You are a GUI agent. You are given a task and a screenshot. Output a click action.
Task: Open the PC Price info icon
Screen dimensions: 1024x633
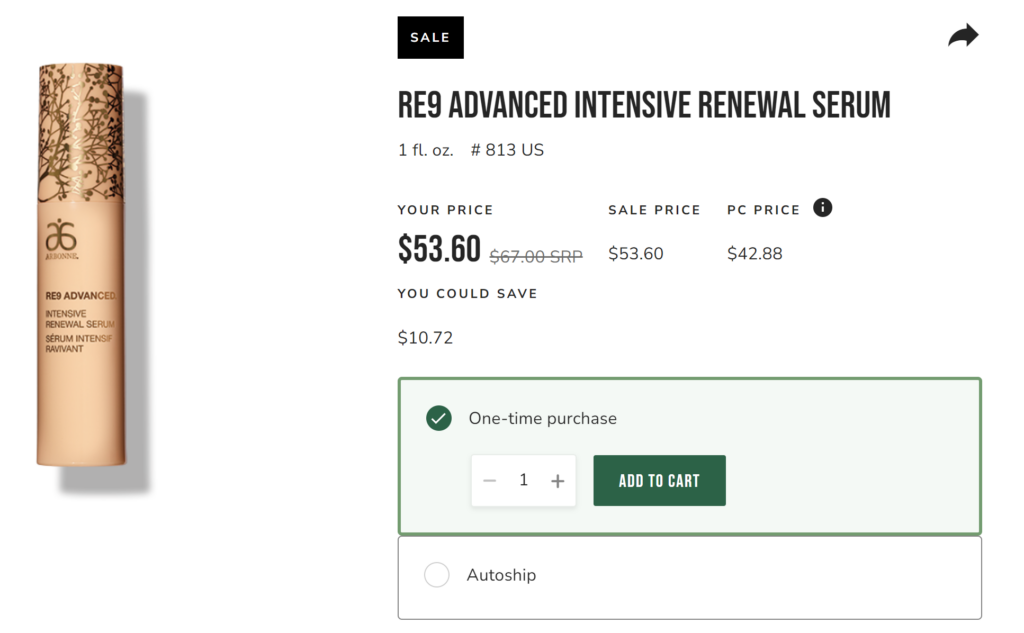pos(822,208)
